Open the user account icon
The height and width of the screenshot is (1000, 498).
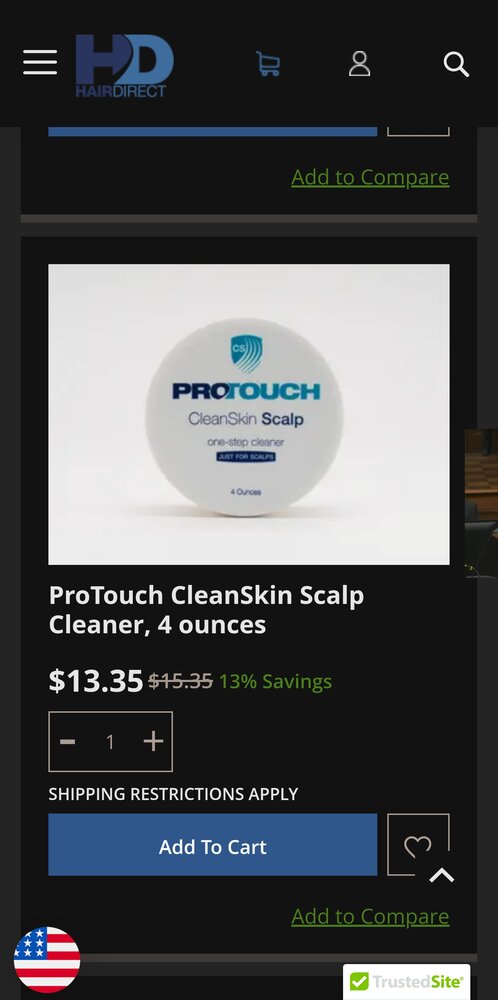[360, 64]
